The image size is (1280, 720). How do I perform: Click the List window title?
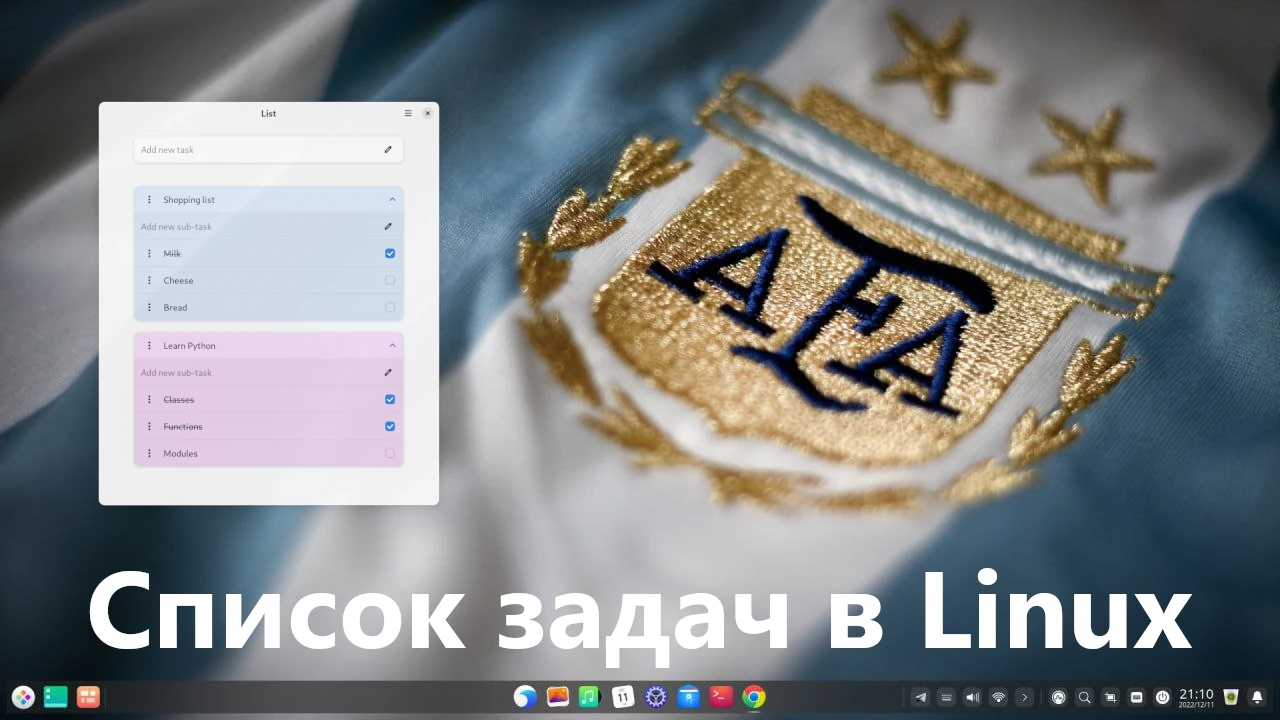268,114
